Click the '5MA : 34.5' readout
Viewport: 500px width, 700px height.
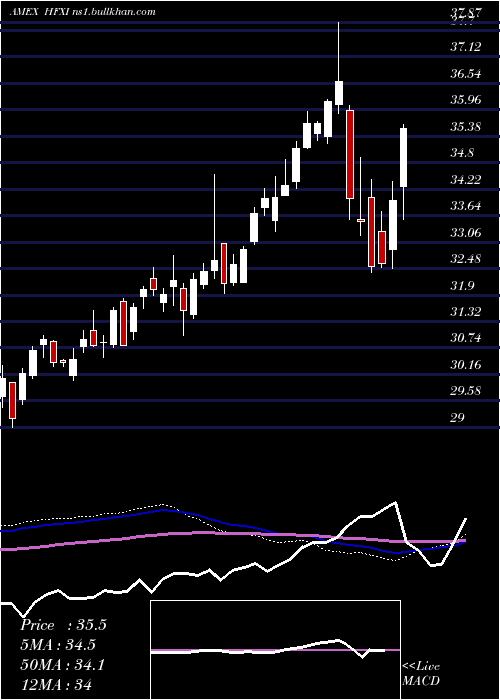58,645
